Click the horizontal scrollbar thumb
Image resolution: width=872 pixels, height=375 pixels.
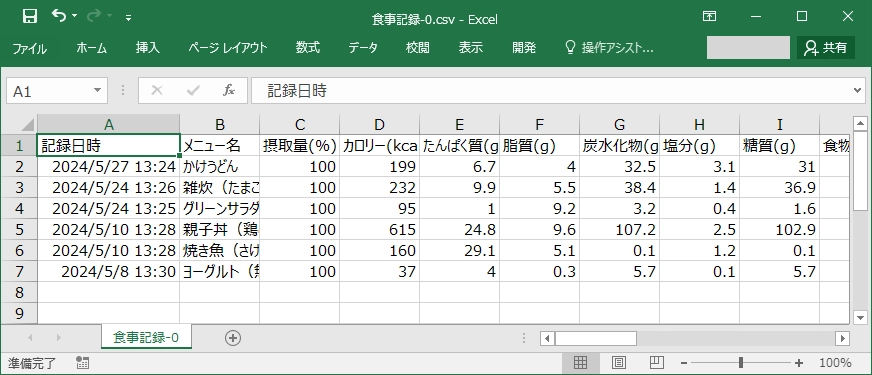click(x=596, y=338)
